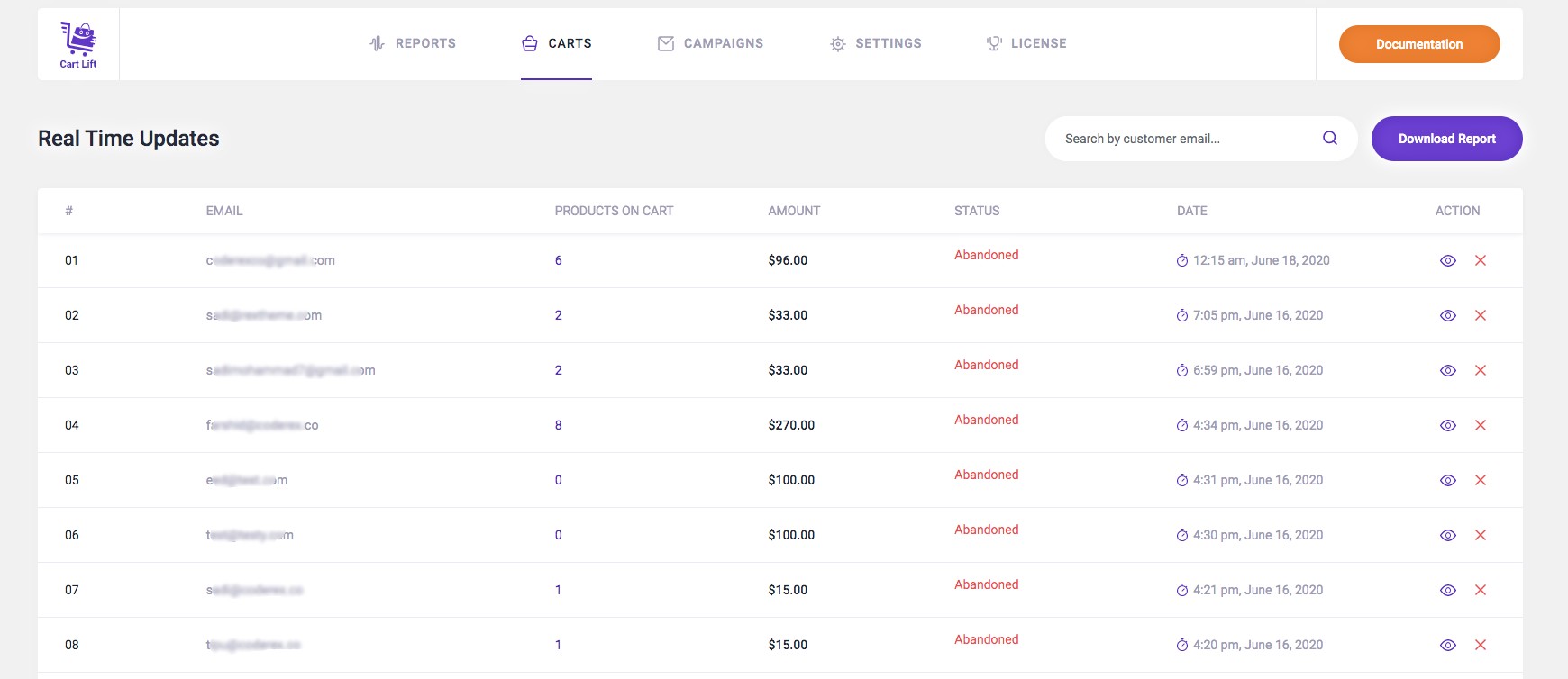
Task: View cart details for row 04
Action: (1448, 425)
